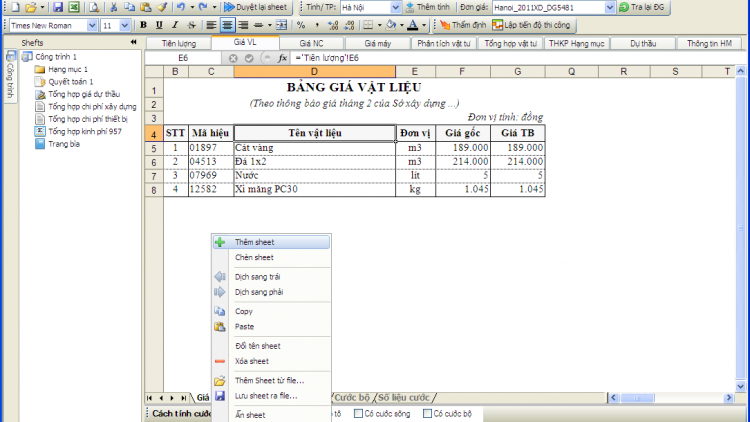The image size is (750, 422).
Task: Open the font size dropdown
Action: point(124,25)
